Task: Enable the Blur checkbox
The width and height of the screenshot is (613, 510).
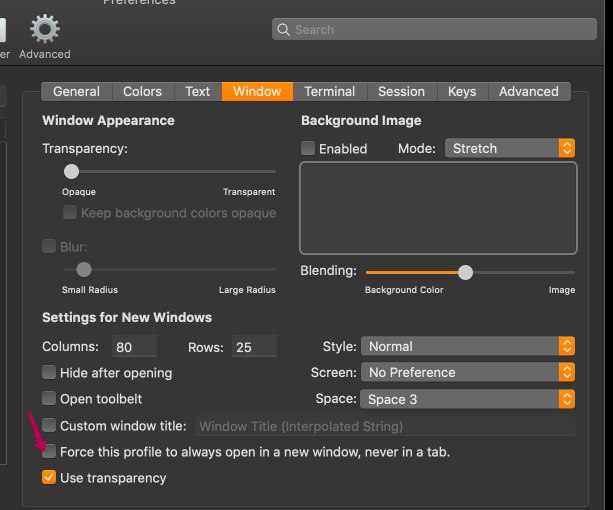Action: point(49,246)
